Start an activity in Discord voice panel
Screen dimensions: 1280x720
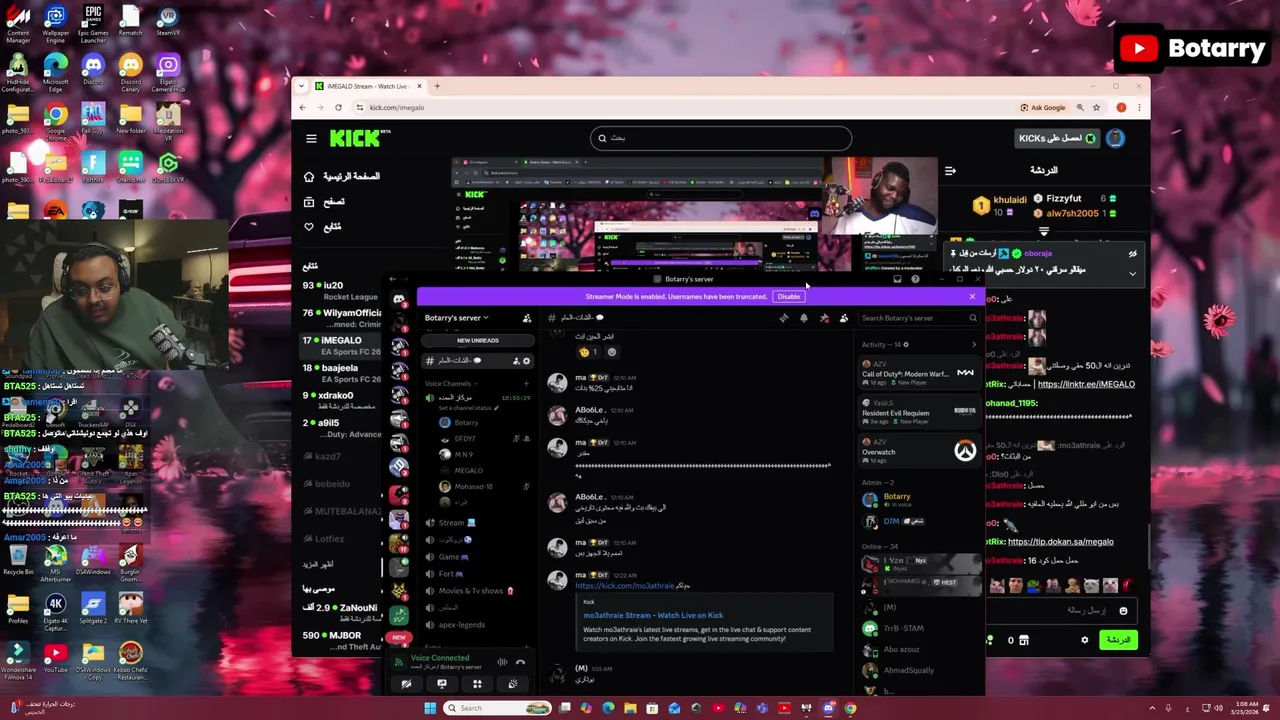point(477,684)
